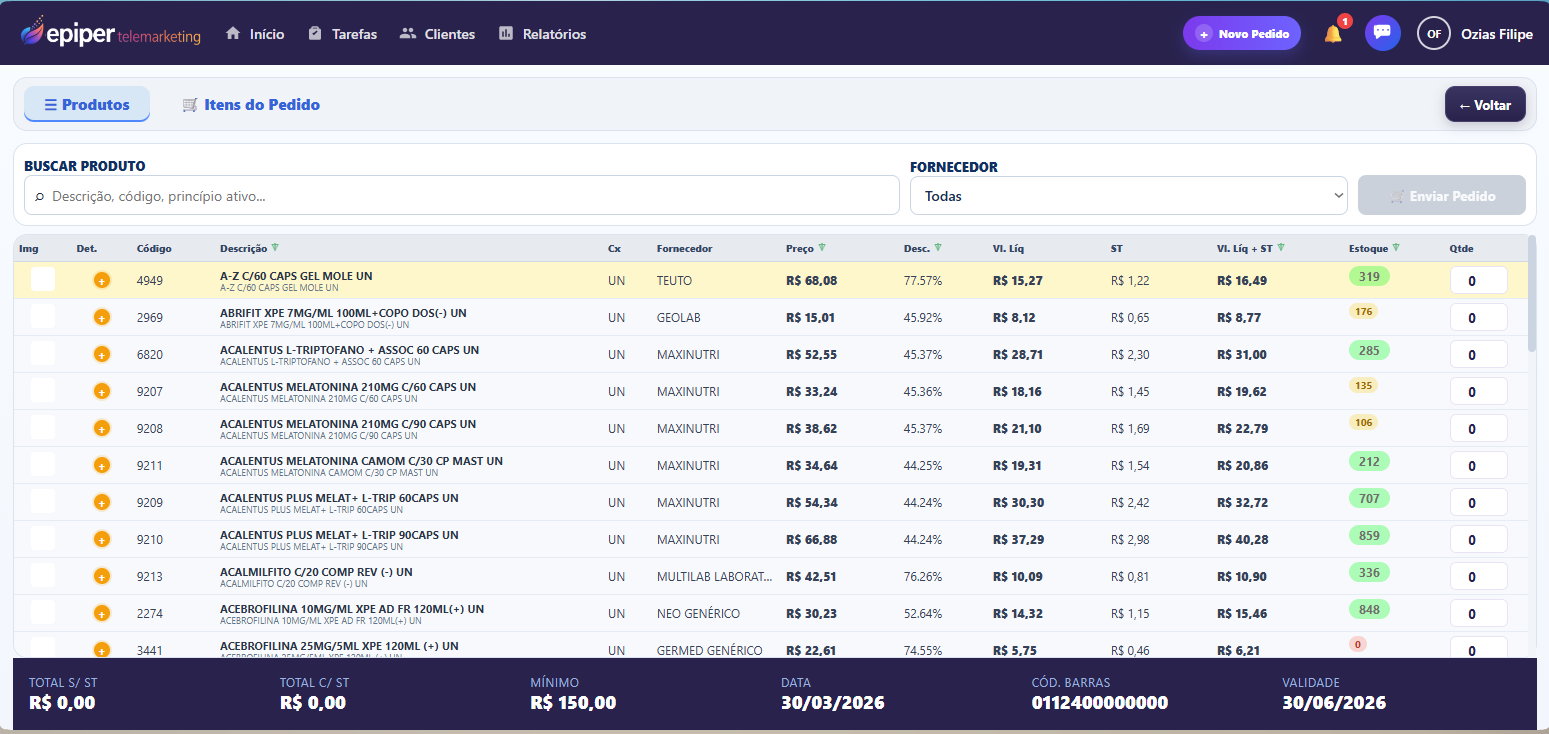Click details icon for product code 2274
Image resolution: width=1549 pixels, height=734 pixels.
101,614
